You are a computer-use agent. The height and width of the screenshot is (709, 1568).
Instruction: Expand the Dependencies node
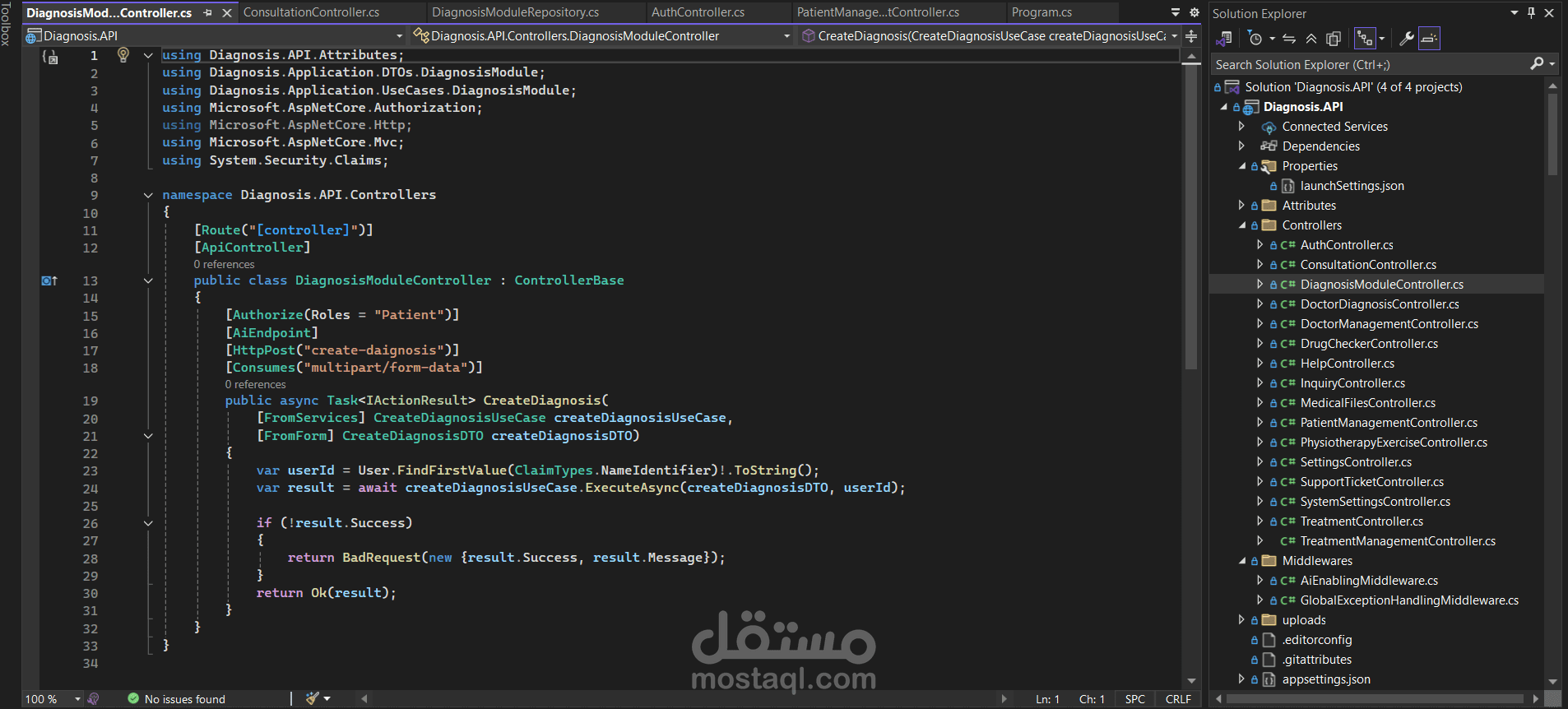(x=1241, y=146)
